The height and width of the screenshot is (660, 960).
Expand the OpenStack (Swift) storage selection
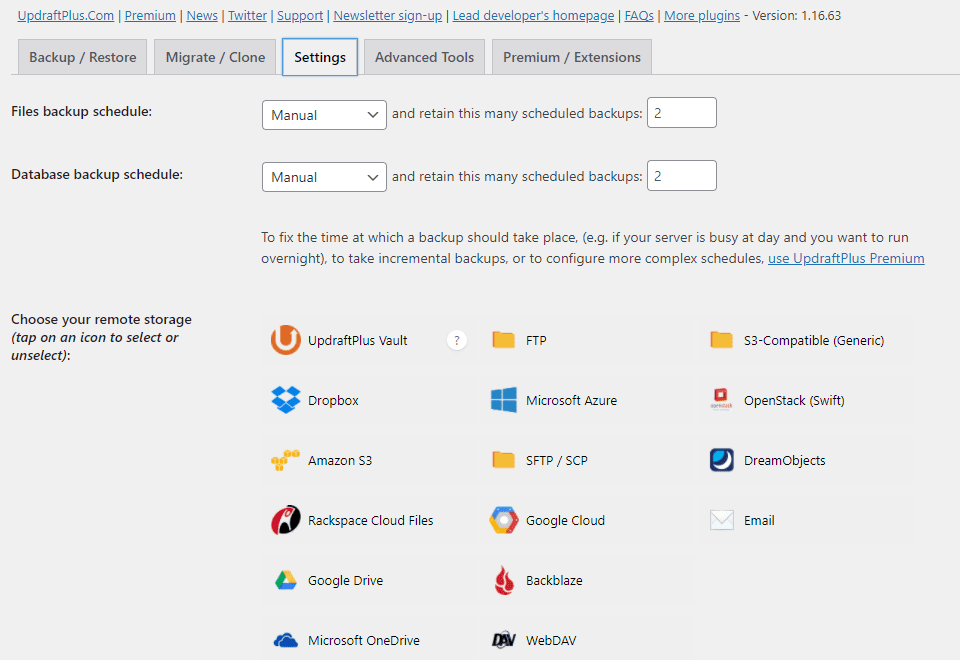721,399
